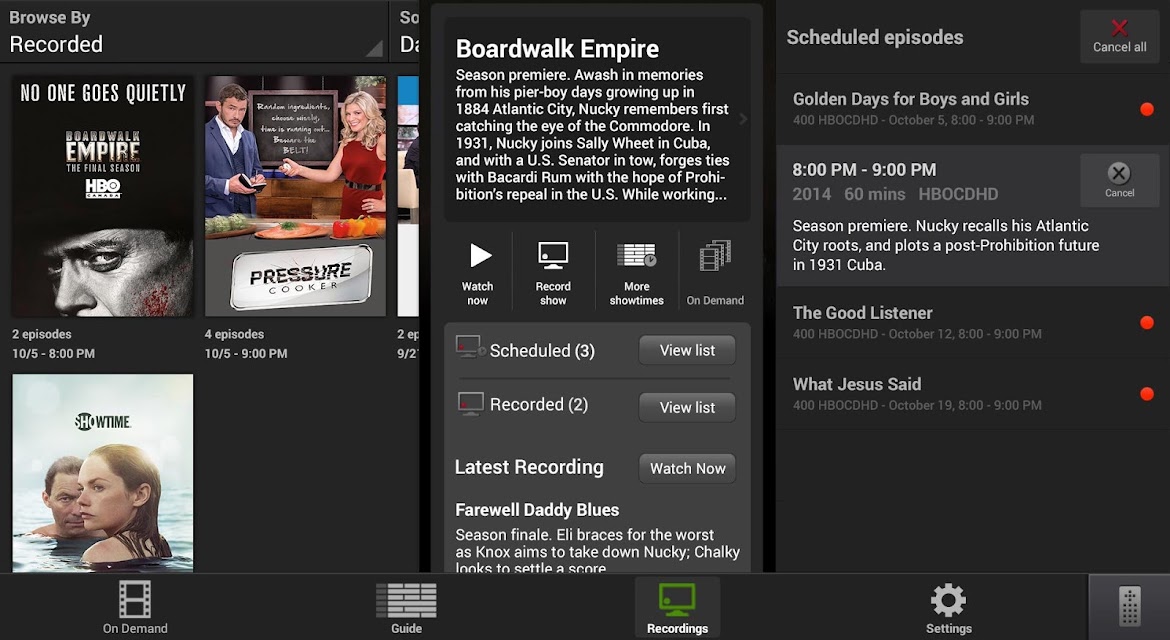
Task: Toggle recording dot for What Jesus Said
Action: point(1147,394)
